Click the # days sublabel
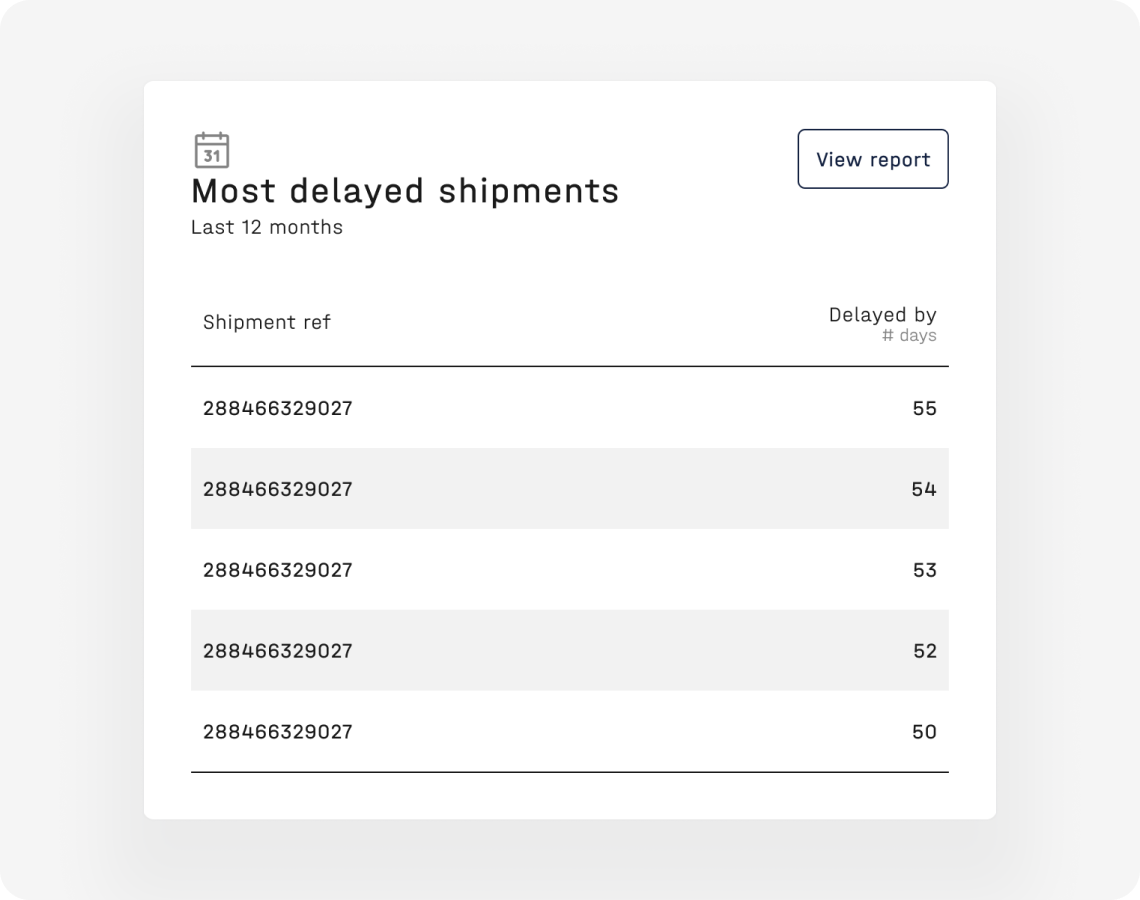Viewport: 1140px width, 900px height. pos(909,335)
